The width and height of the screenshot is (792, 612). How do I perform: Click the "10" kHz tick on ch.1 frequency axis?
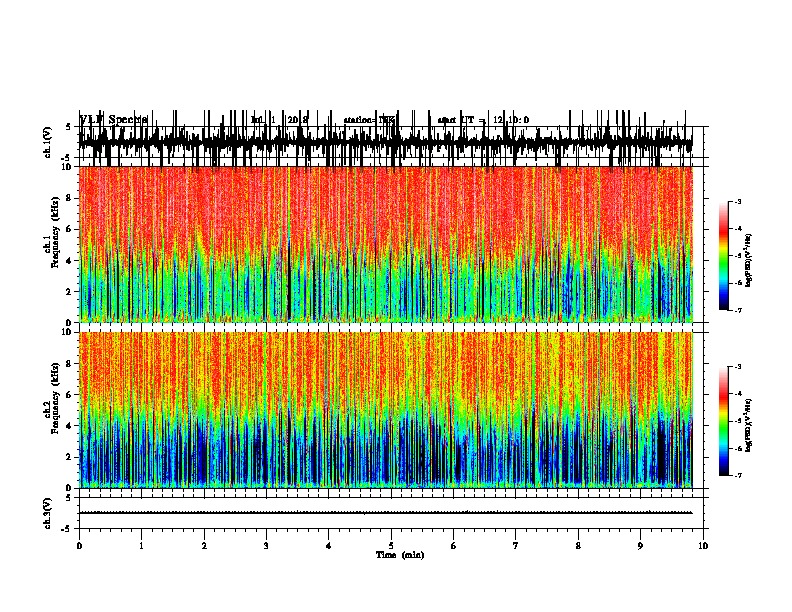coord(67,167)
